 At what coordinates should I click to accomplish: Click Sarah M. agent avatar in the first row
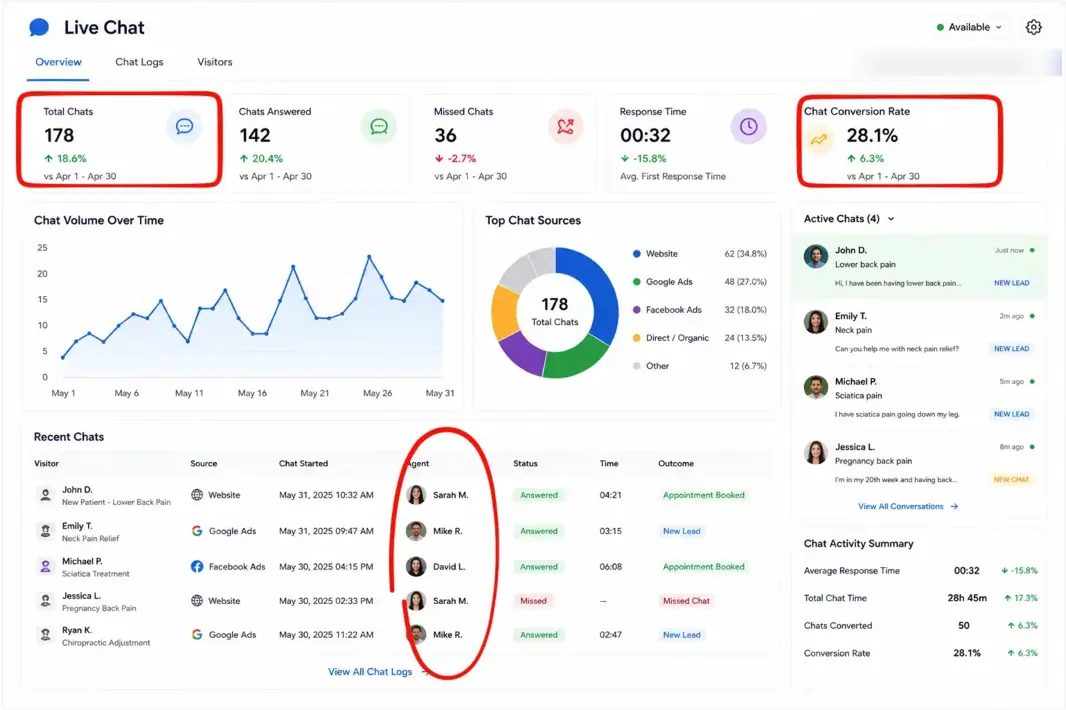(416, 495)
